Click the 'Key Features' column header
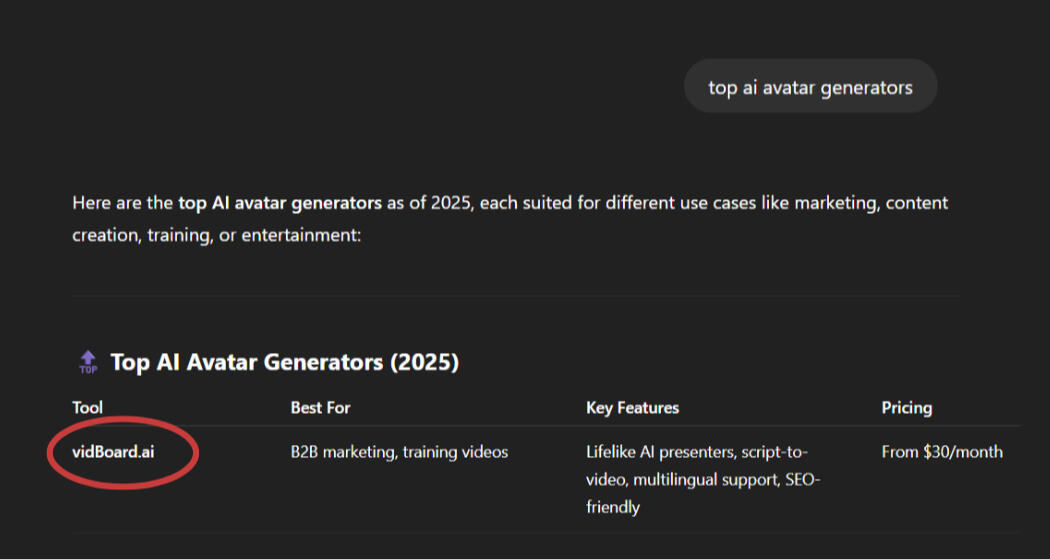1050x559 pixels. pyautogui.click(x=633, y=408)
